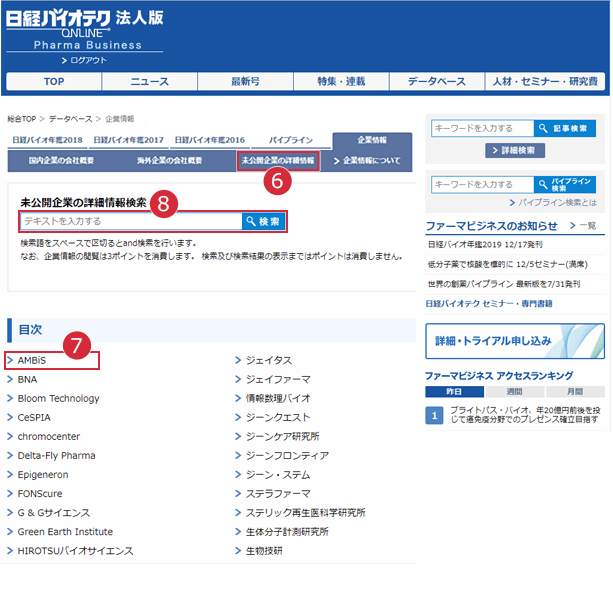Viewport: 613px width, 601px height.
Task: Switch to 日経バイオ年鑑2016 tab
Action: (x=210, y=140)
